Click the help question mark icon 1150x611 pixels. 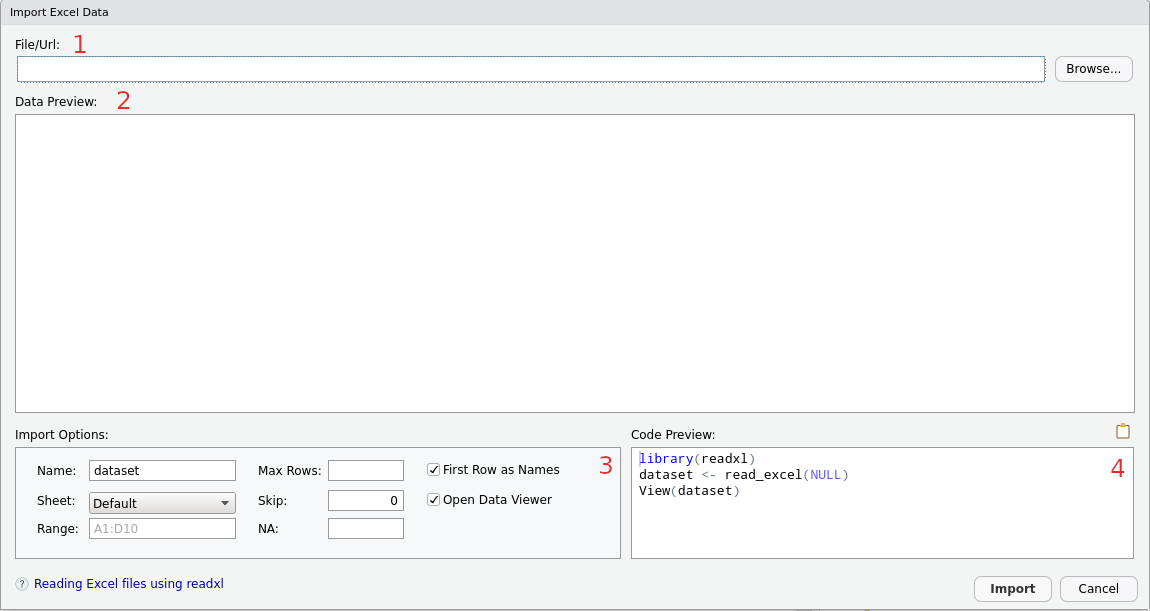(x=22, y=584)
